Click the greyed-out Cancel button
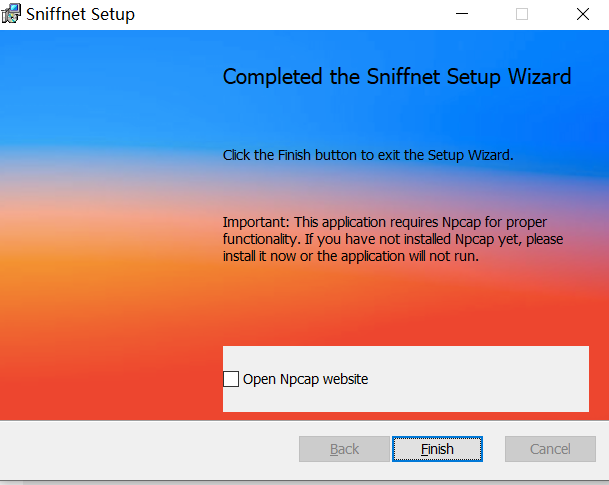 [550, 449]
